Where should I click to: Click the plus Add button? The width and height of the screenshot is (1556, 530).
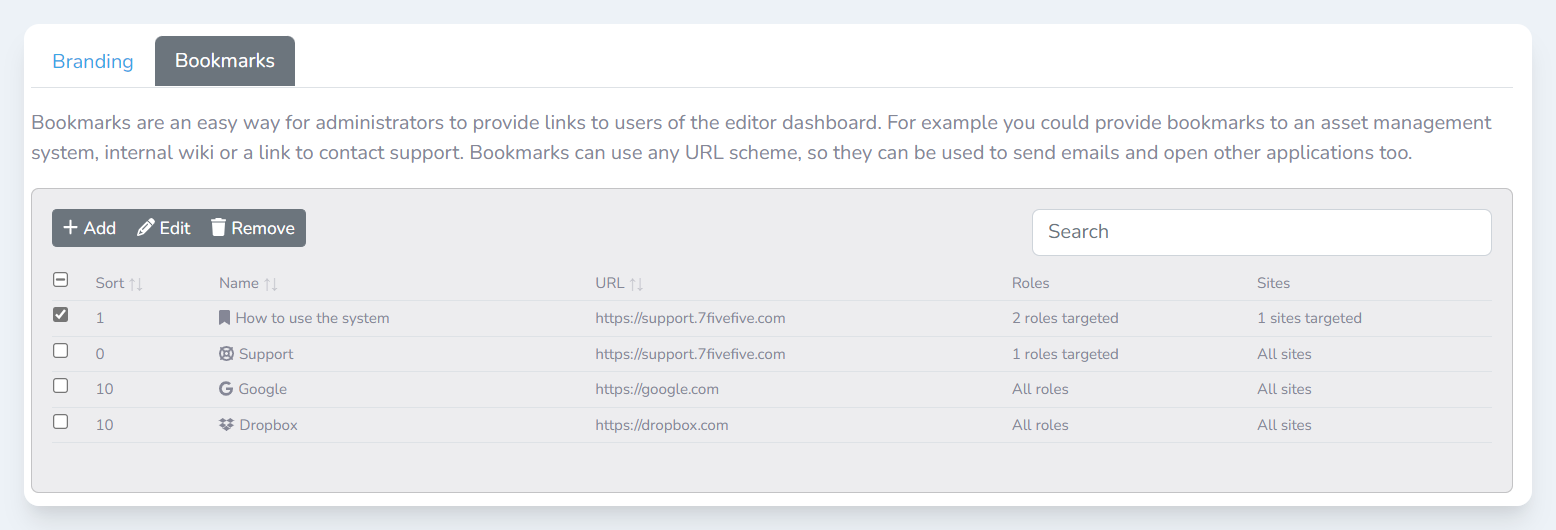coord(89,228)
